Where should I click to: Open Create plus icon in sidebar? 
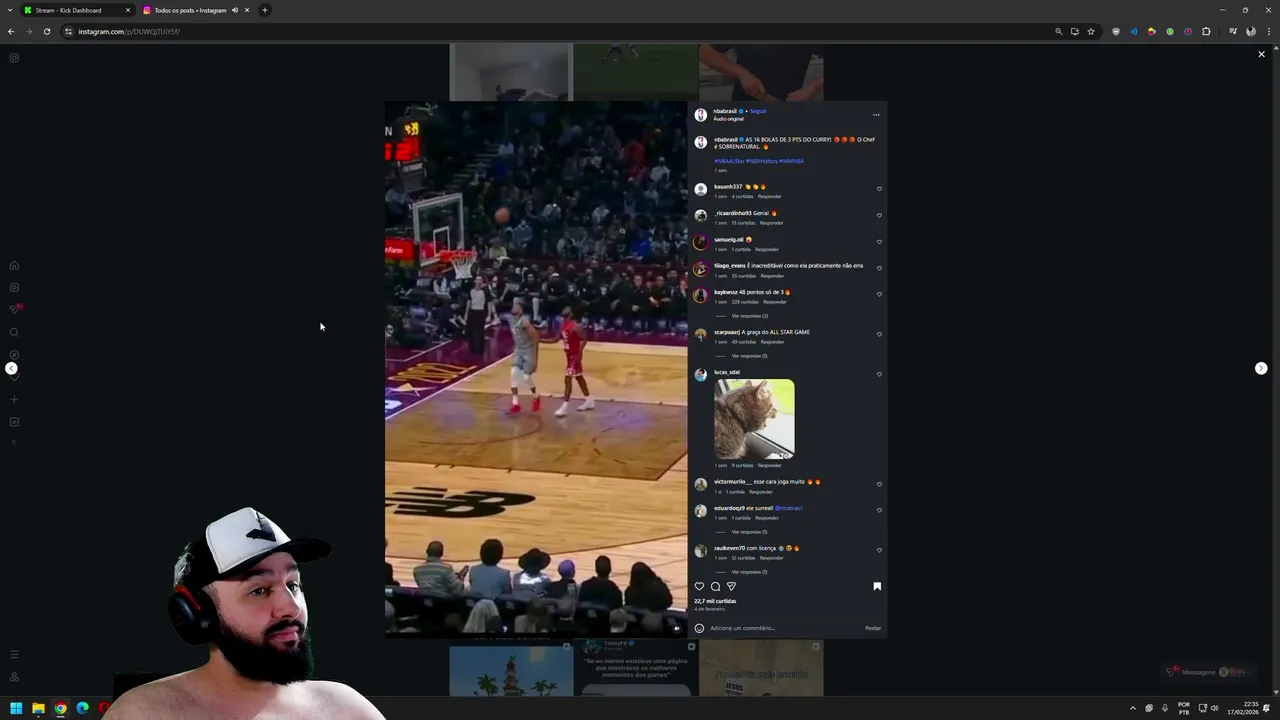[x=14, y=399]
